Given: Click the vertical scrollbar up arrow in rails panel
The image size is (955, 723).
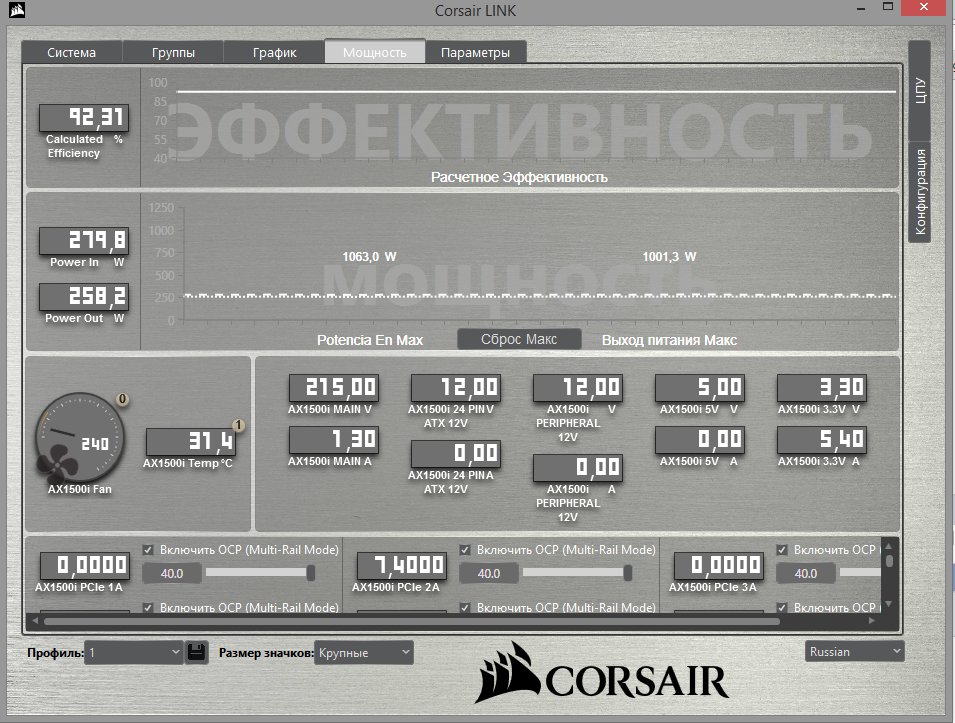Looking at the screenshot, I should point(889,546).
